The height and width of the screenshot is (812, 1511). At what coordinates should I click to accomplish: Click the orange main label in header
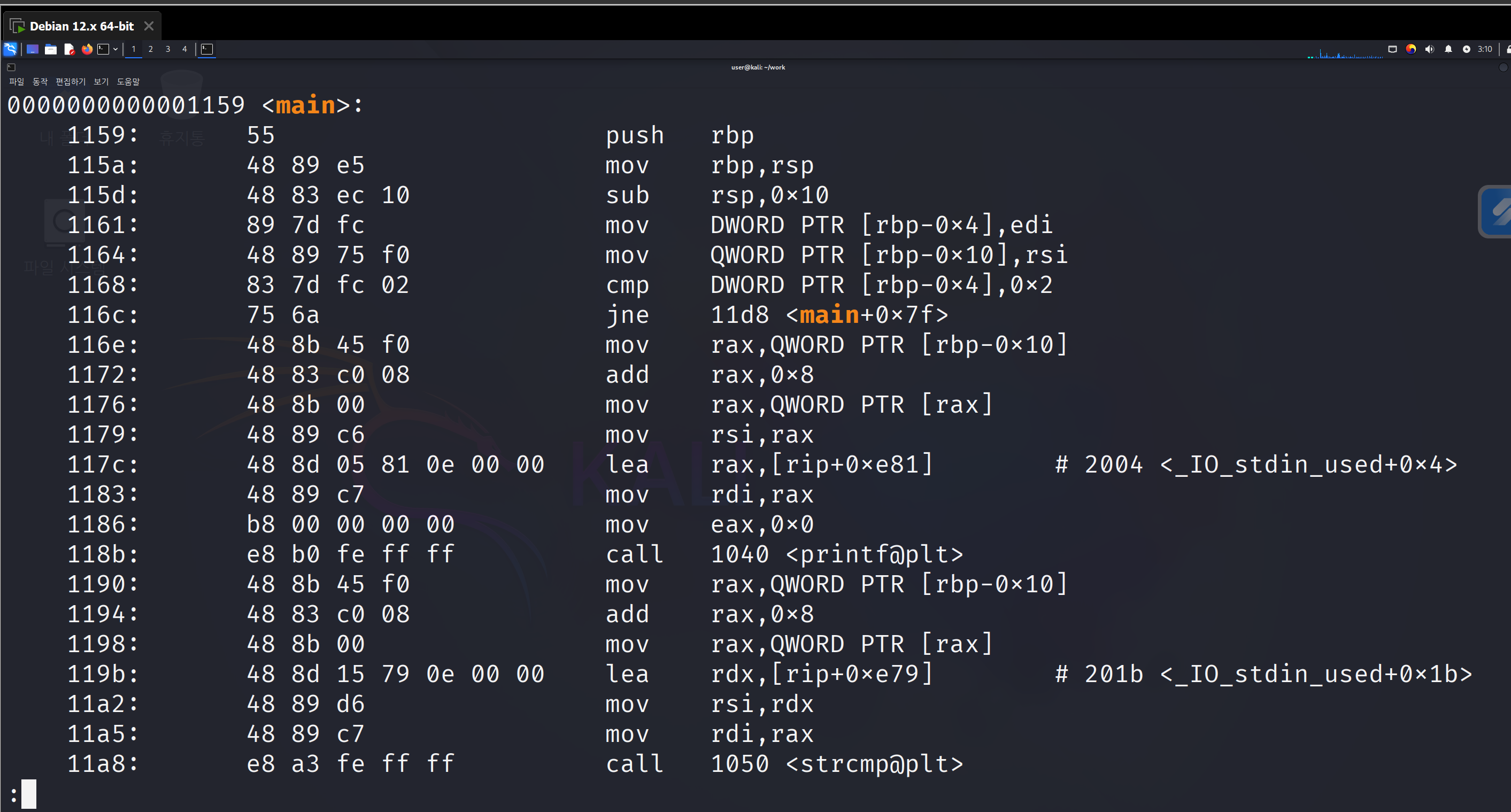pyautogui.click(x=306, y=105)
